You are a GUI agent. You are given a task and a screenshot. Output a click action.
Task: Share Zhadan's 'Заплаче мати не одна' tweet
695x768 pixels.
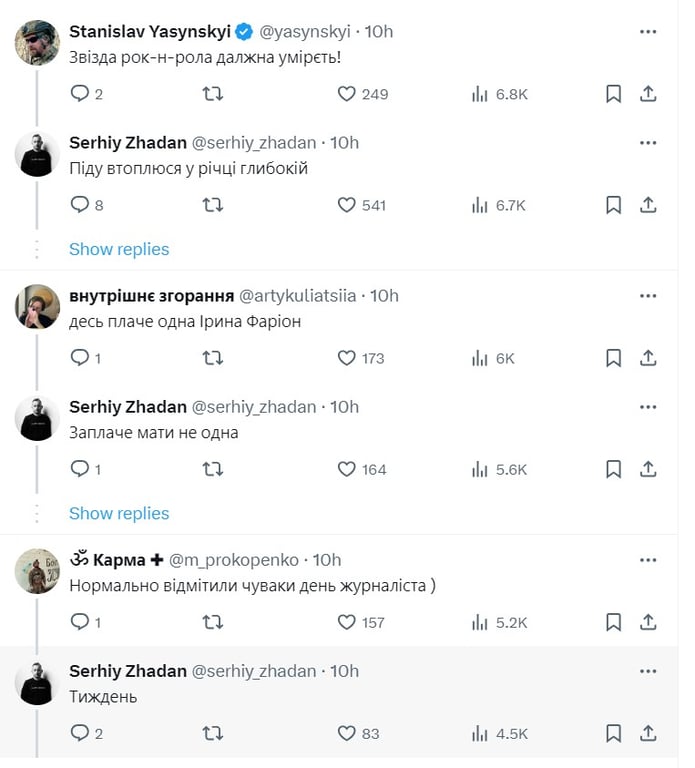tap(648, 469)
